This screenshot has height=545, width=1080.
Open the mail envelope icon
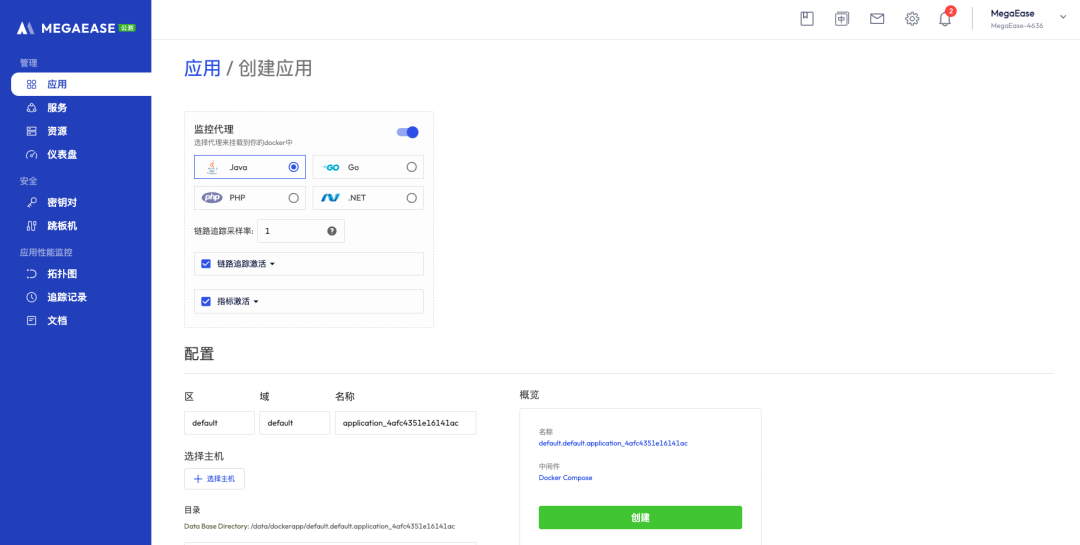877,19
